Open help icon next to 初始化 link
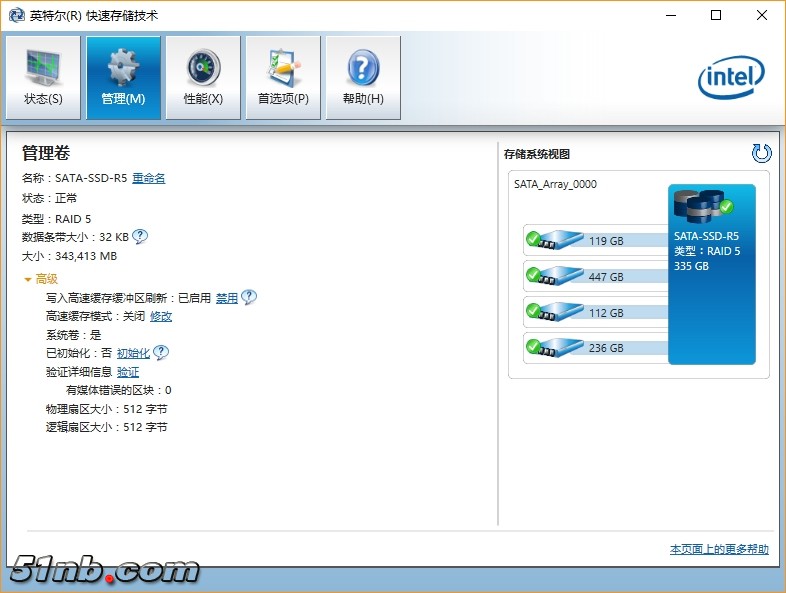Image resolution: width=786 pixels, height=593 pixels. (x=161, y=352)
